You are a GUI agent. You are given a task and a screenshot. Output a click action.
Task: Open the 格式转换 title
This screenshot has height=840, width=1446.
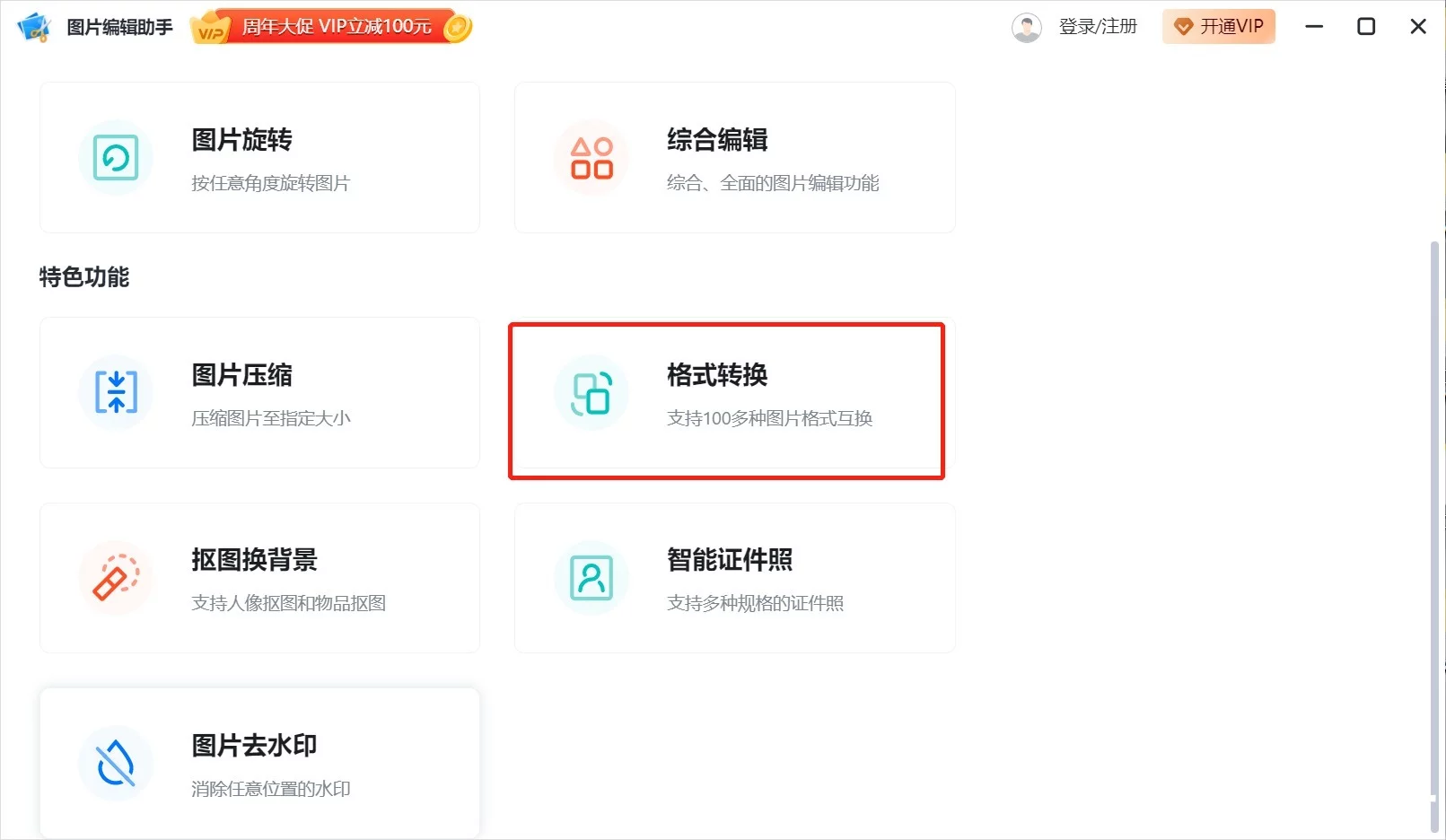717,375
